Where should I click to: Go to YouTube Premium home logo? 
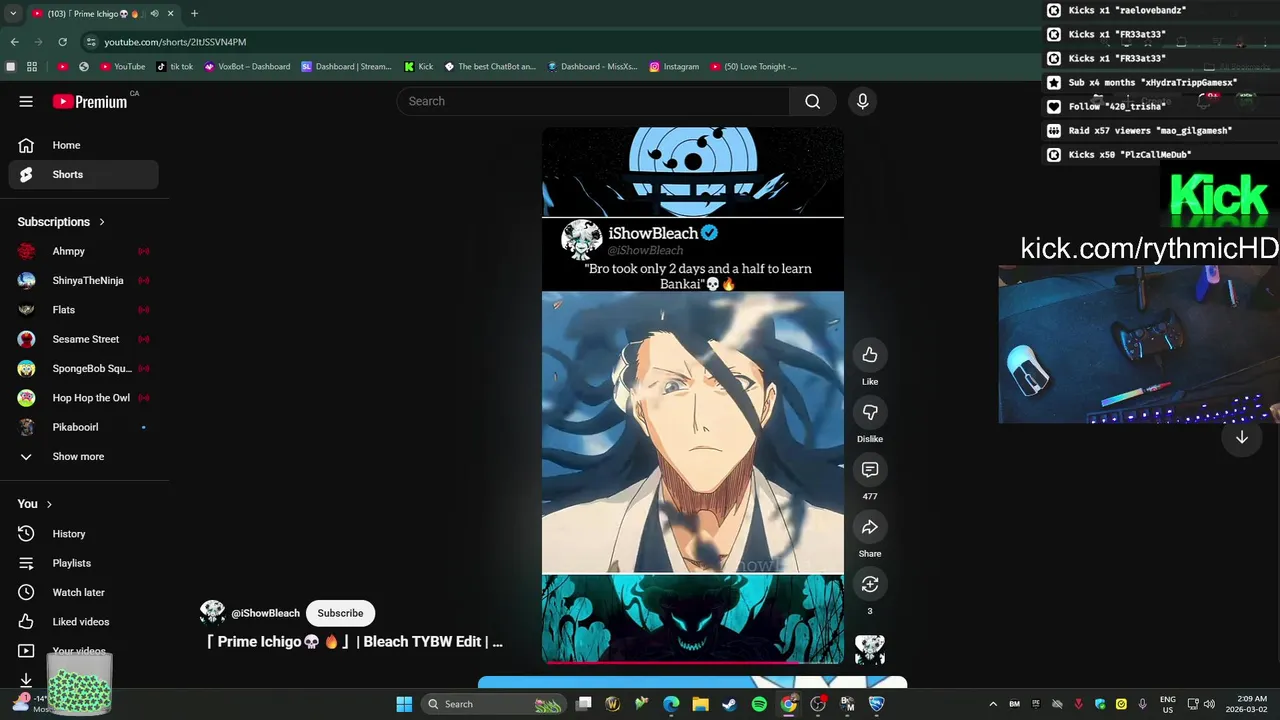(x=90, y=101)
